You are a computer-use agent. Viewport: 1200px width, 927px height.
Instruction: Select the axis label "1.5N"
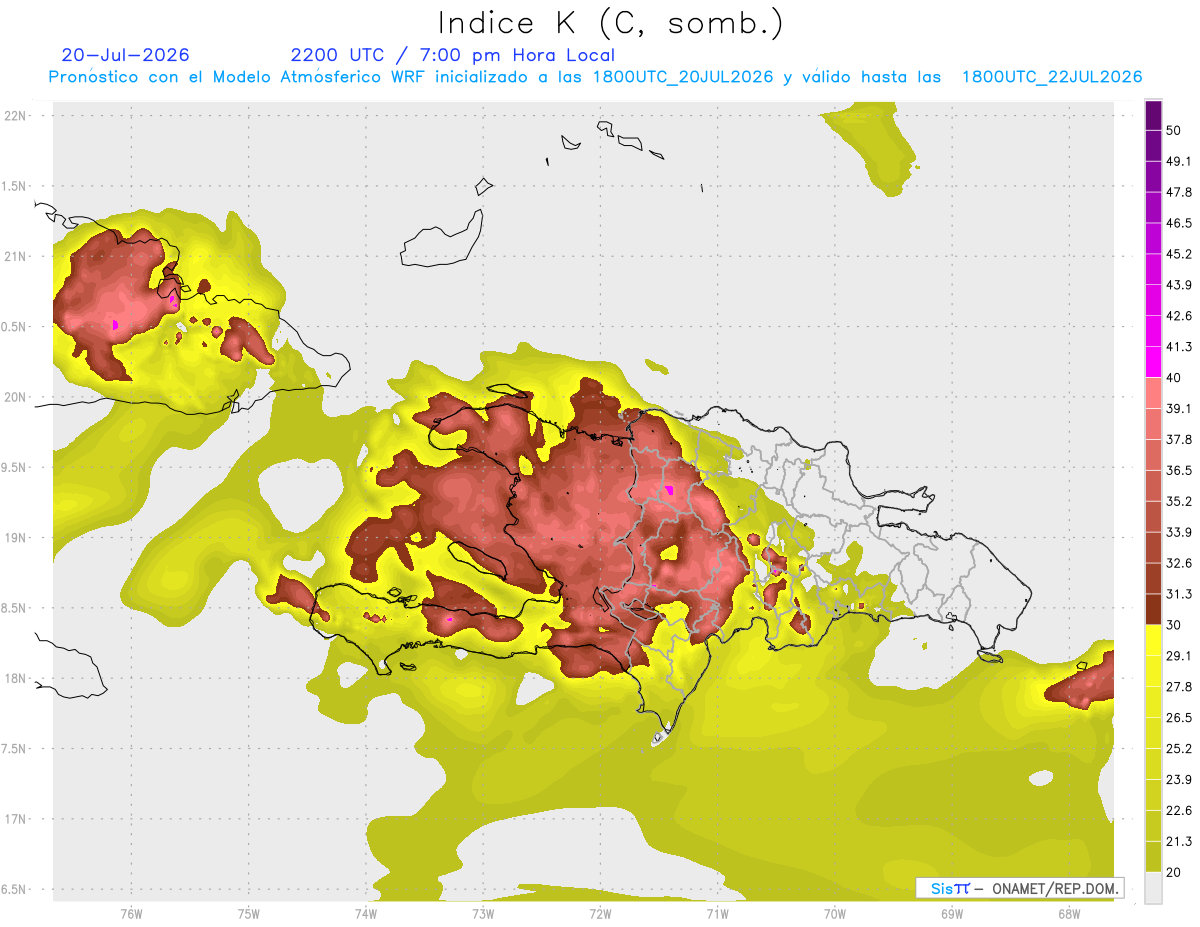(15, 186)
